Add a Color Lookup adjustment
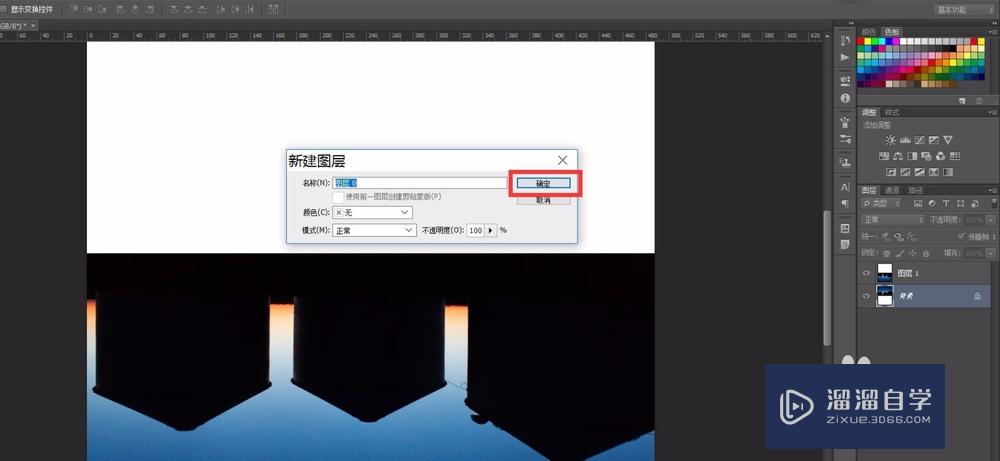1000x461 pixels. tap(955, 156)
